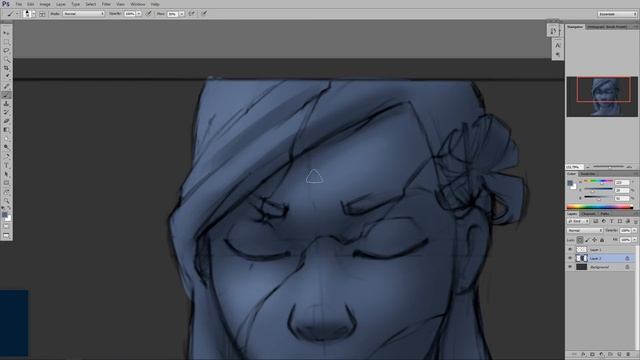Select the Brush tool in toolbox
The image size is (640, 360).
pos(6,95)
